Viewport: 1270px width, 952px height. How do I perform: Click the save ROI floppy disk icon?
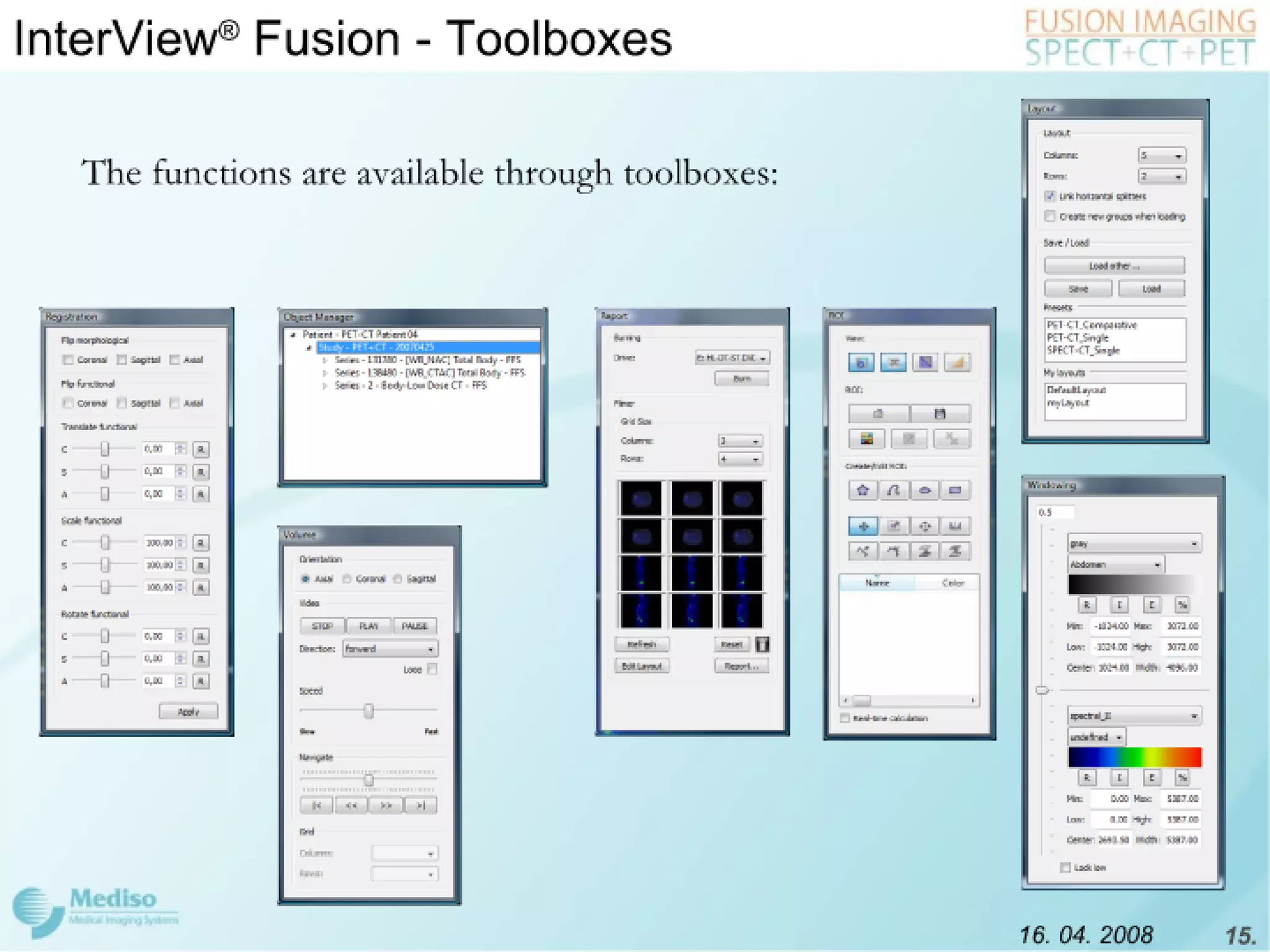pos(939,413)
